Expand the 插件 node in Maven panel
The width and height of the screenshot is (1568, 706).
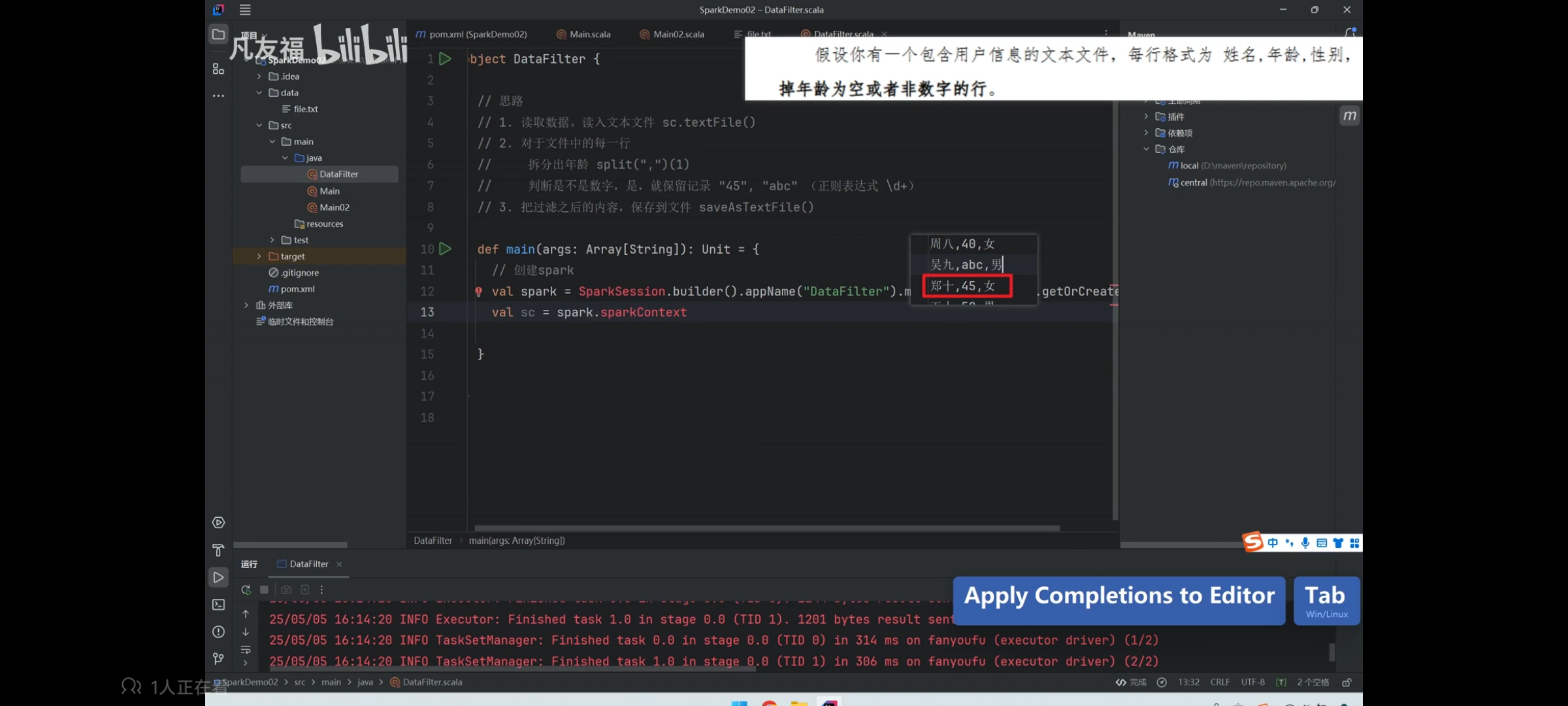pyautogui.click(x=1146, y=116)
